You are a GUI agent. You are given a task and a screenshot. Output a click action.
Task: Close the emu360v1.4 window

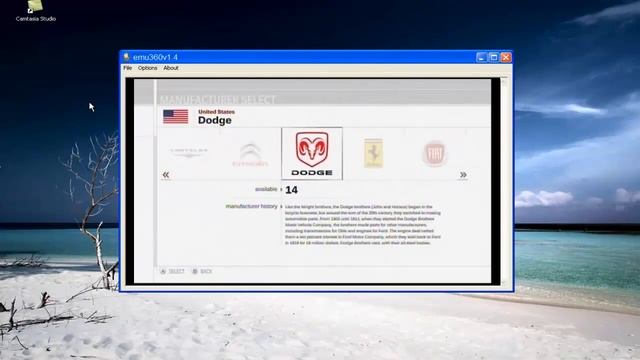point(506,58)
